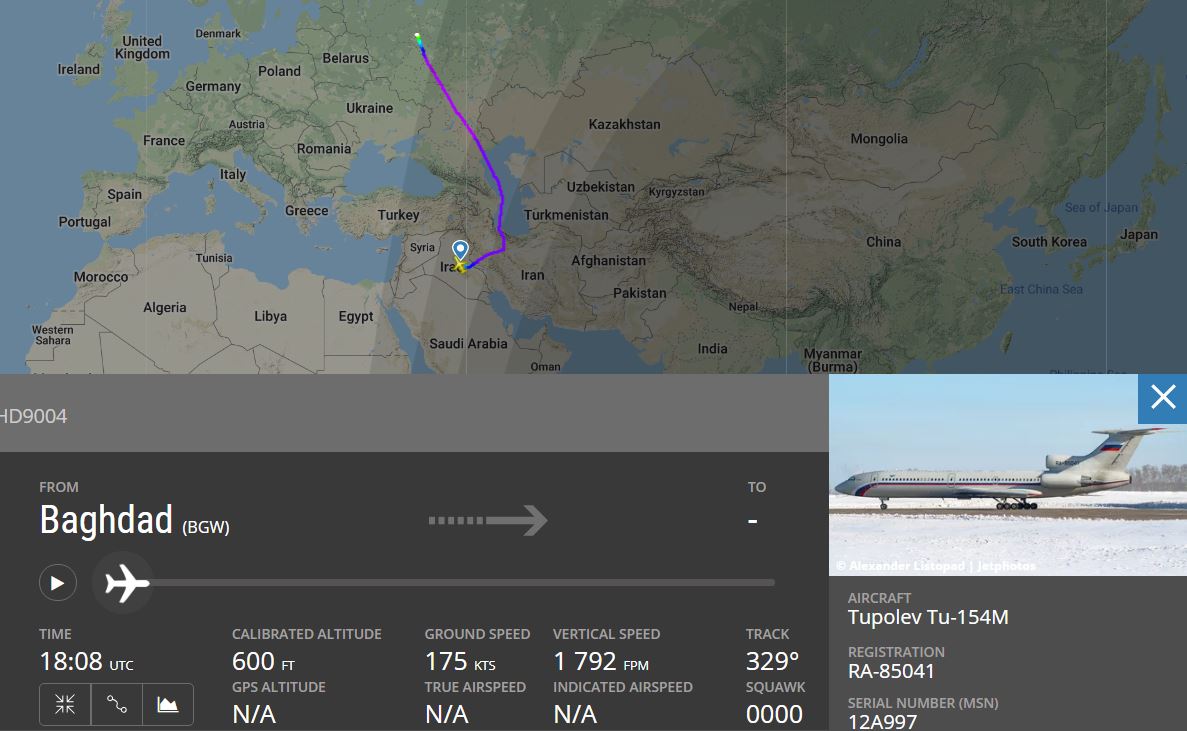Click the Baghdad origin location pin on map
This screenshot has height=731, width=1187.
click(x=460, y=248)
